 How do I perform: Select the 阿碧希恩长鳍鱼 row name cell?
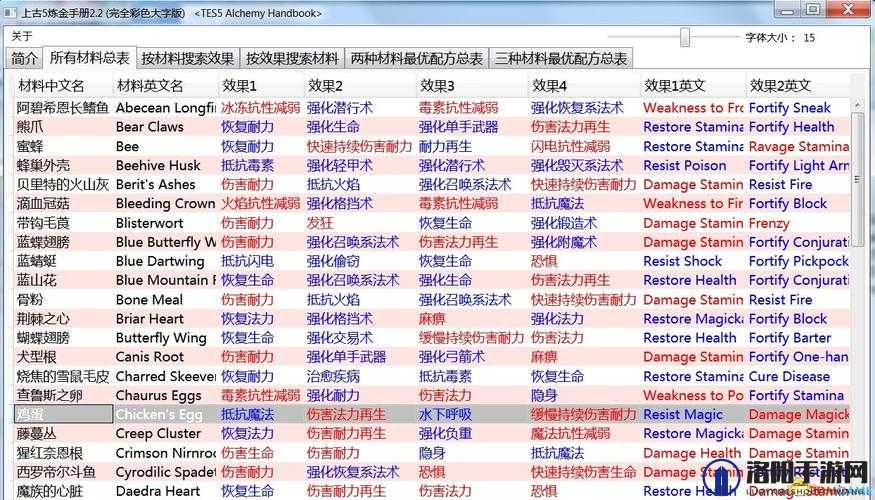62,108
